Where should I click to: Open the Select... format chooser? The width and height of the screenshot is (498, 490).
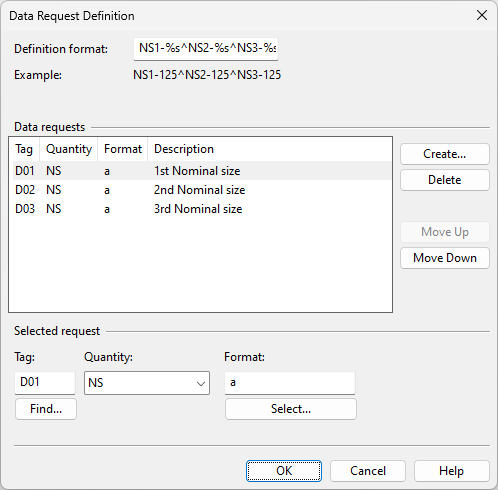click(x=291, y=409)
